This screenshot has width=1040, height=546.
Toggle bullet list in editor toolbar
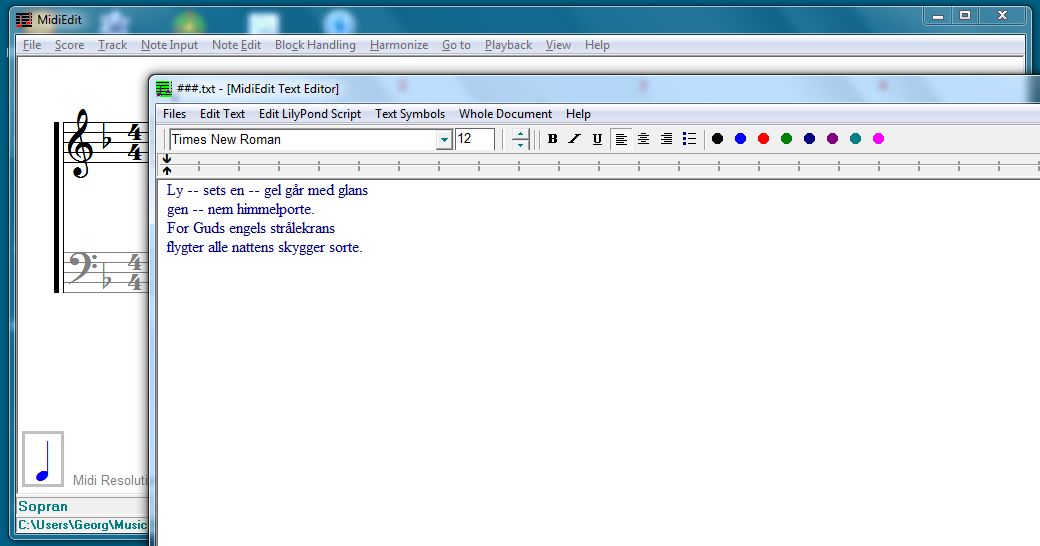coord(689,139)
